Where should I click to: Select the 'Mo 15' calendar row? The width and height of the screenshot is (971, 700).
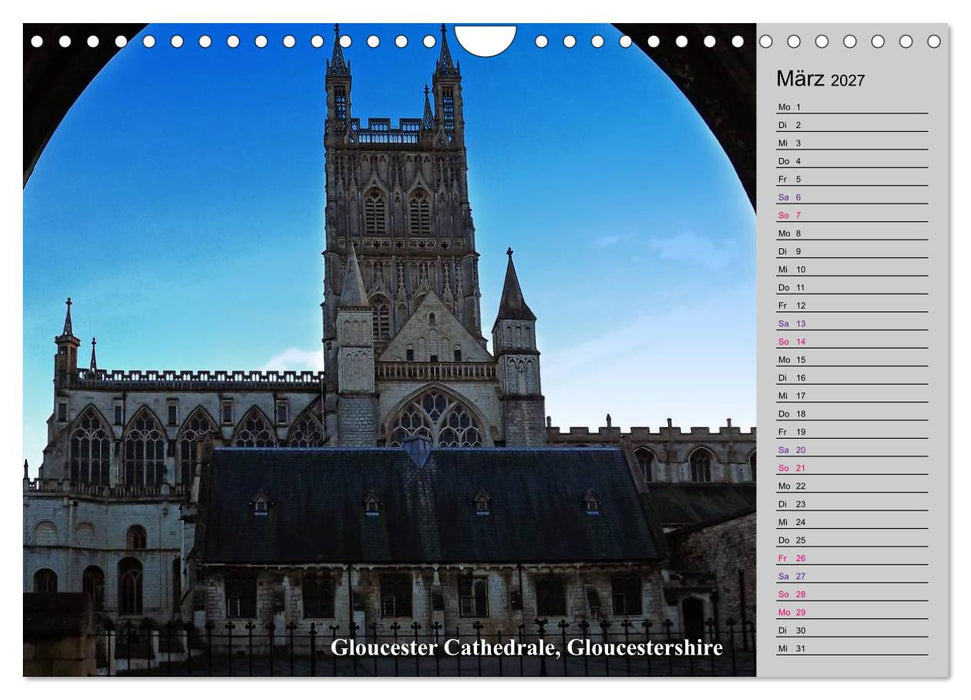tap(852, 359)
